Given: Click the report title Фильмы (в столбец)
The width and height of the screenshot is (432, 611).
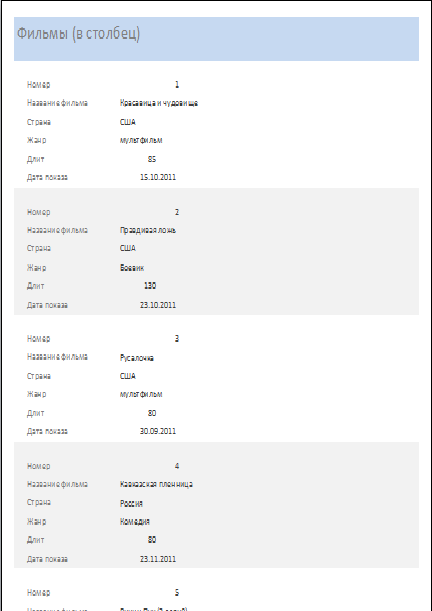Looking at the screenshot, I should pyautogui.click(x=78, y=34).
